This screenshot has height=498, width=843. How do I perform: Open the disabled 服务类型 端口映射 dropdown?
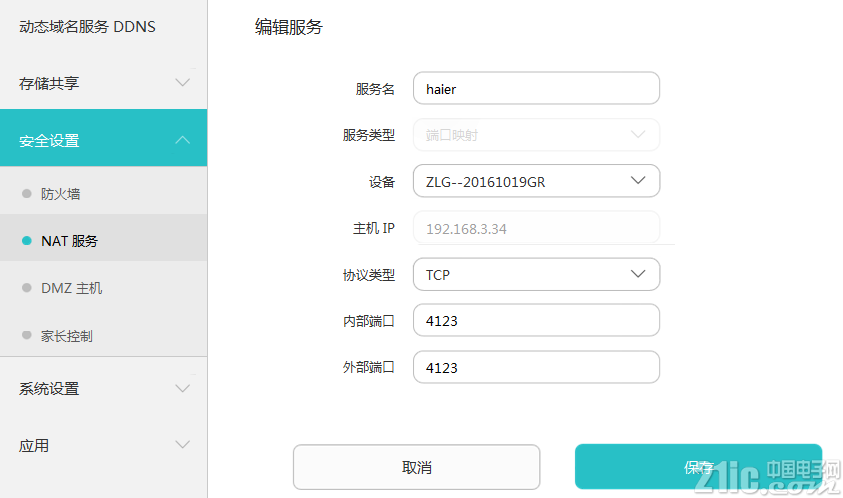536,134
